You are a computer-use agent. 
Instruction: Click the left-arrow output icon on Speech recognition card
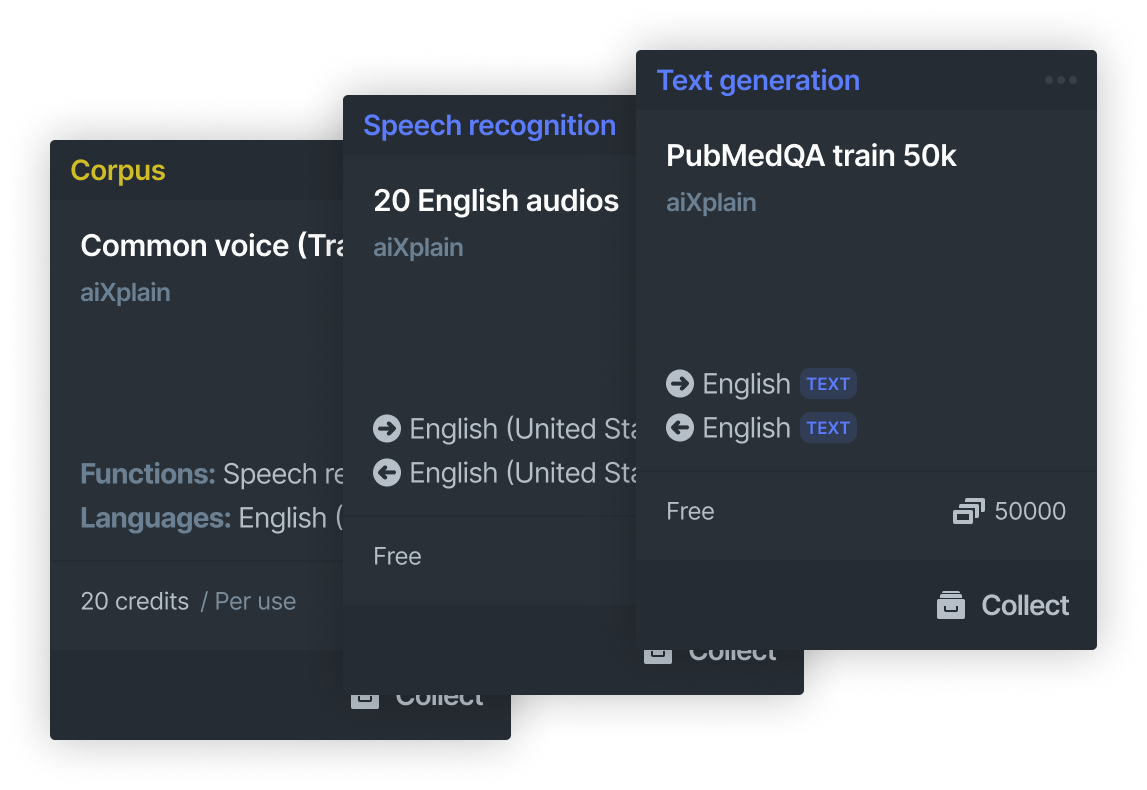click(x=387, y=473)
